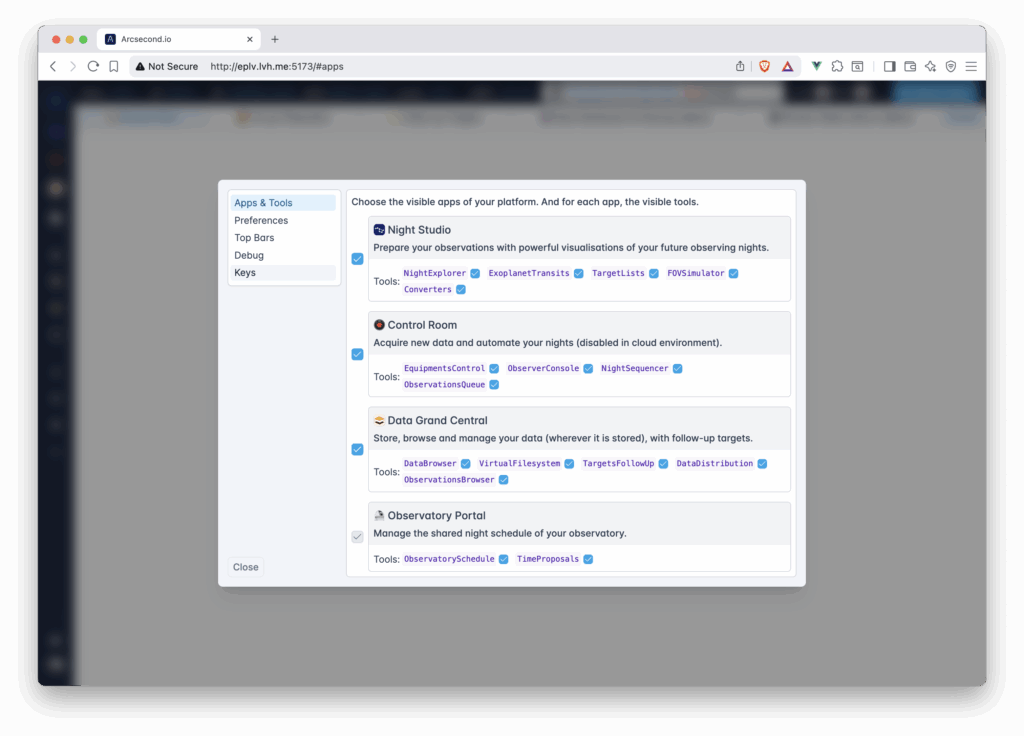This screenshot has height=736, width=1024.
Task: Disable the NightSequencer tool
Action: (x=677, y=369)
